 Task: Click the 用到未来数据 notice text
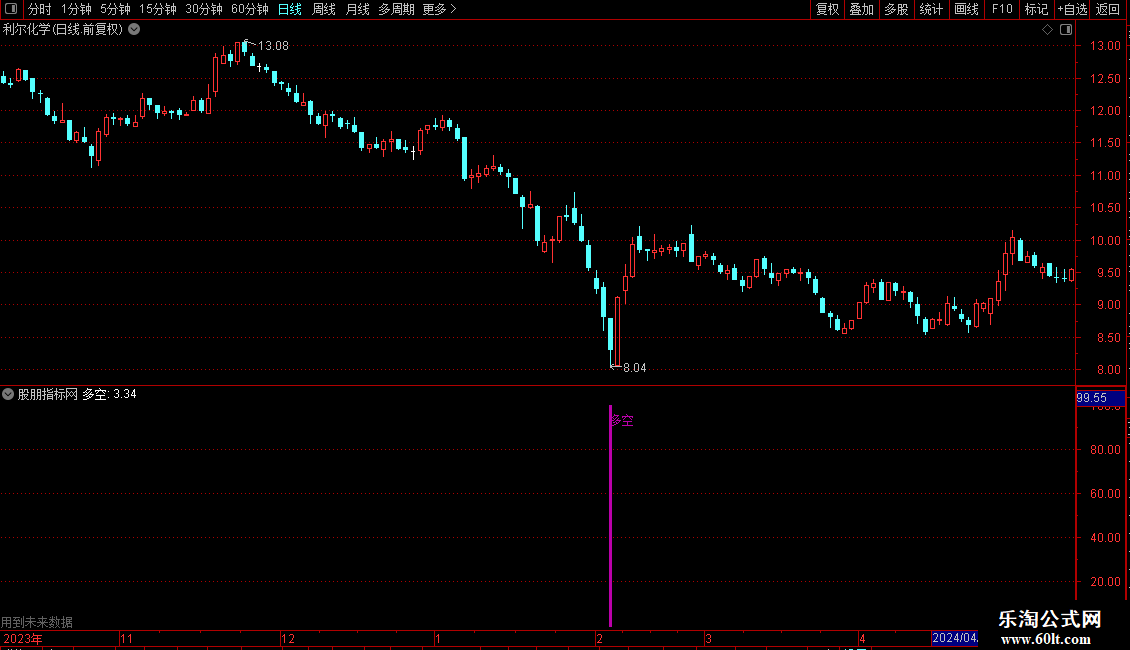[37, 622]
